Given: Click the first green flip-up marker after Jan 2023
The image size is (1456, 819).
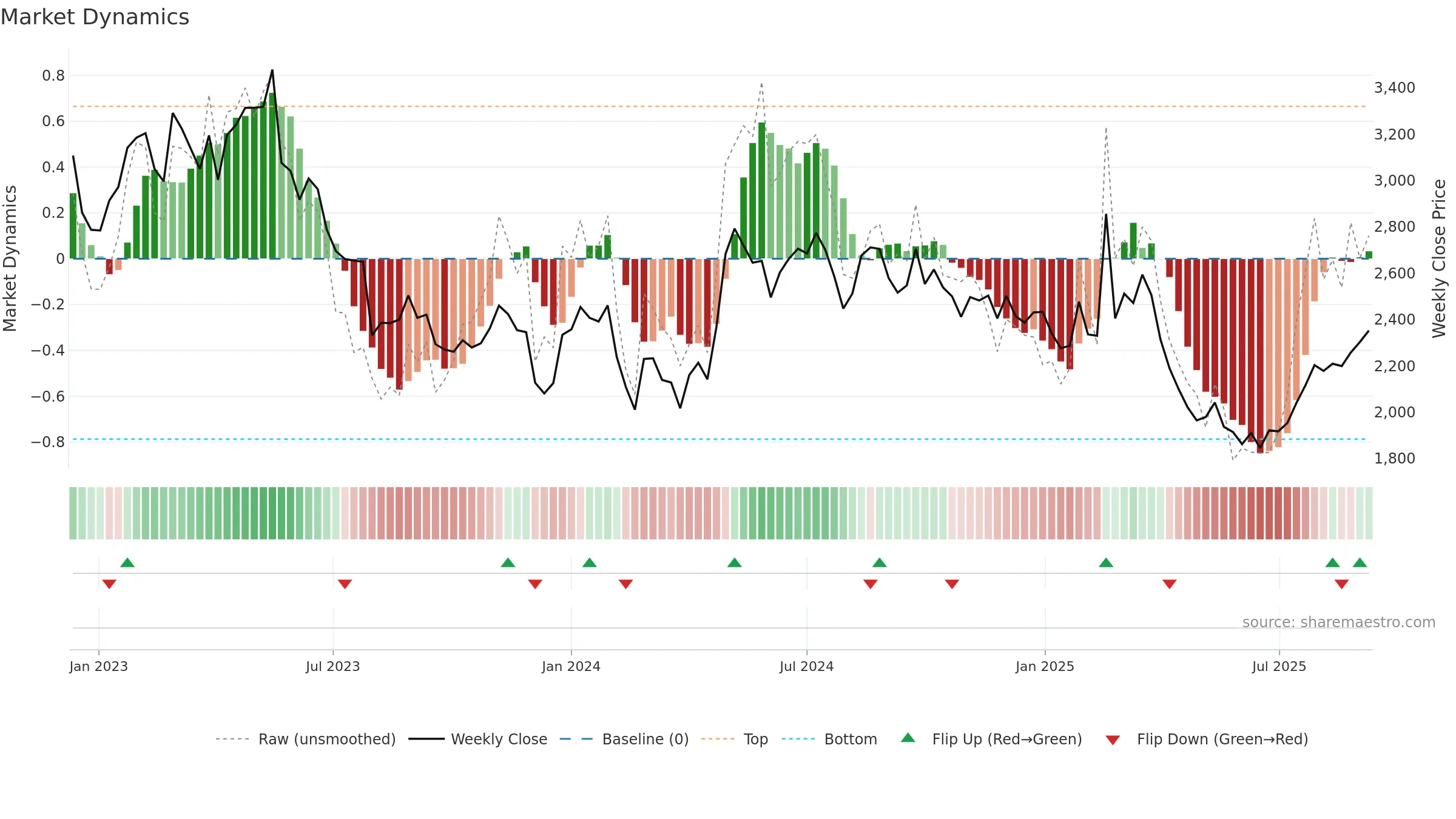Looking at the screenshot, I should [x=127, y=562].
